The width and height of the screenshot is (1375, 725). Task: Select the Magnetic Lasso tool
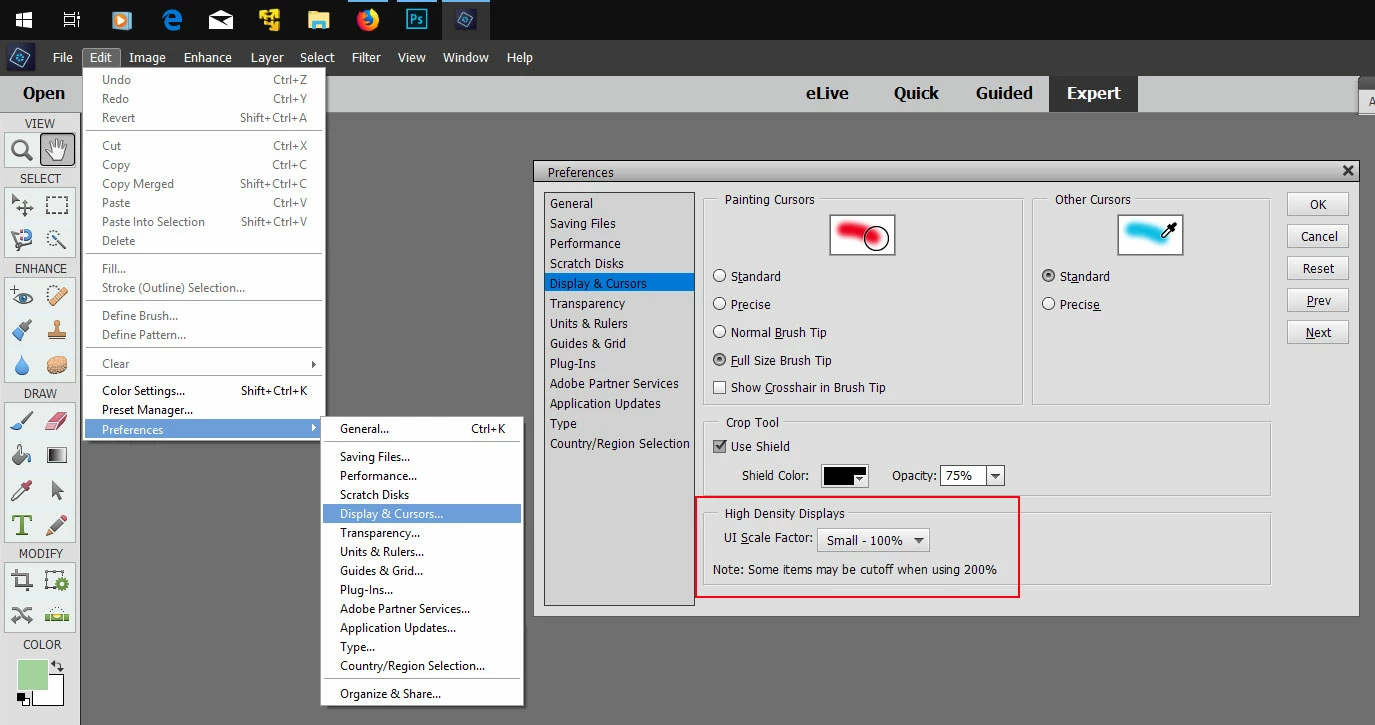pos(22,239)
